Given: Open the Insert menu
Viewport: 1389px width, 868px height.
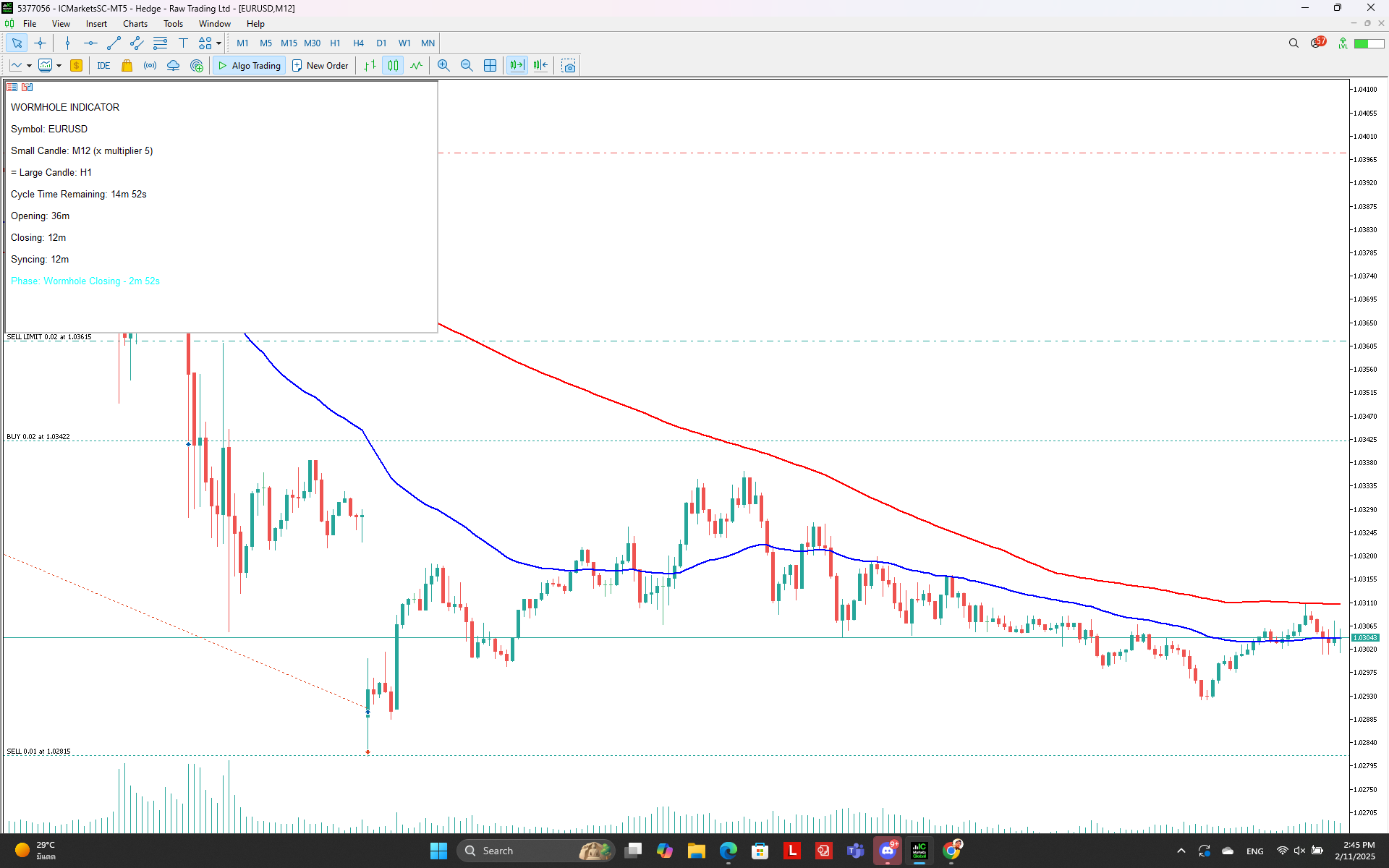Looking at the screenshot, I should pyautogui.click(x=96, y=24).
